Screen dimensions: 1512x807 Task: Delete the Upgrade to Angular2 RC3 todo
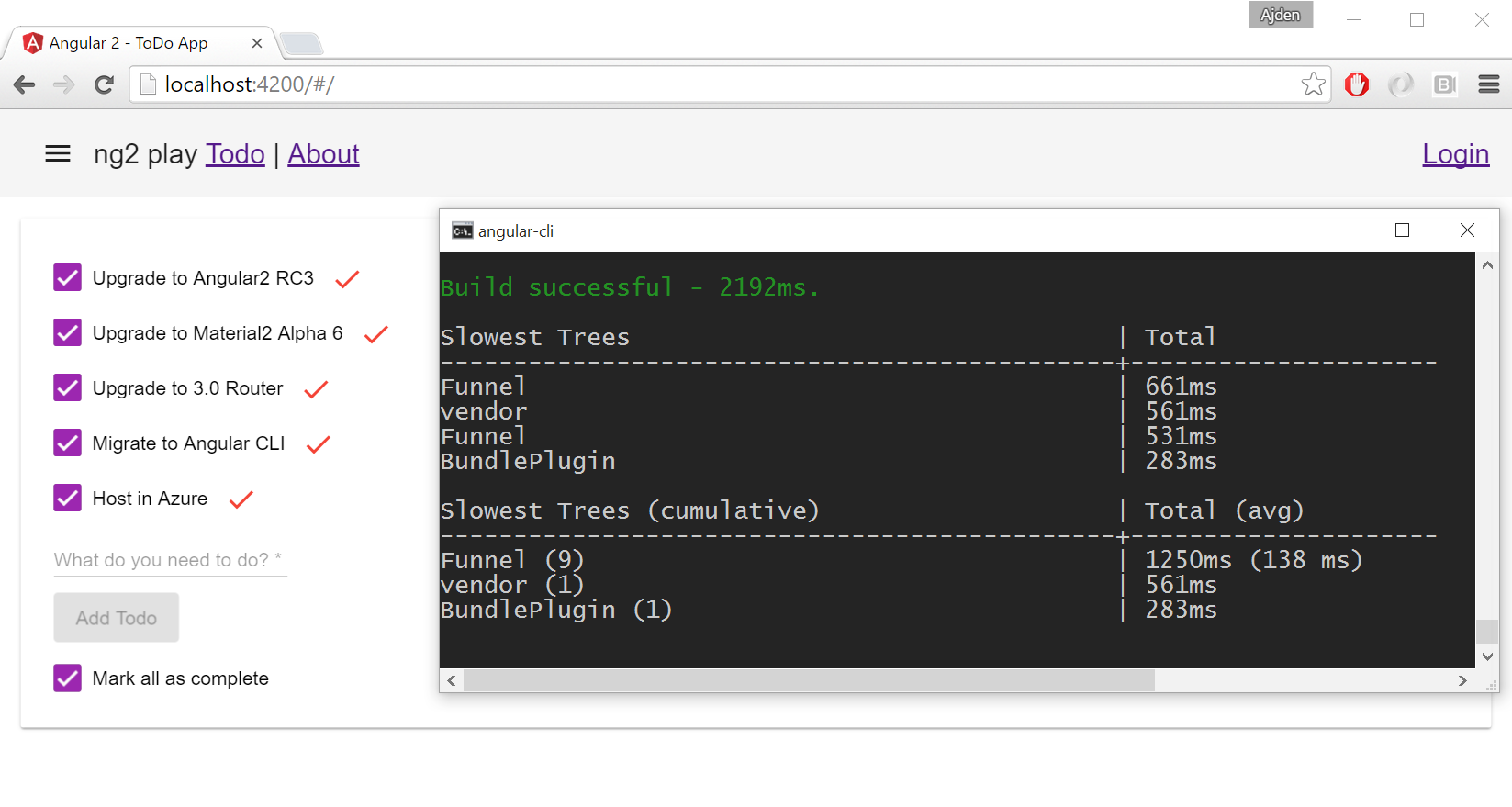pyautogui.click(x=347, y=278)
